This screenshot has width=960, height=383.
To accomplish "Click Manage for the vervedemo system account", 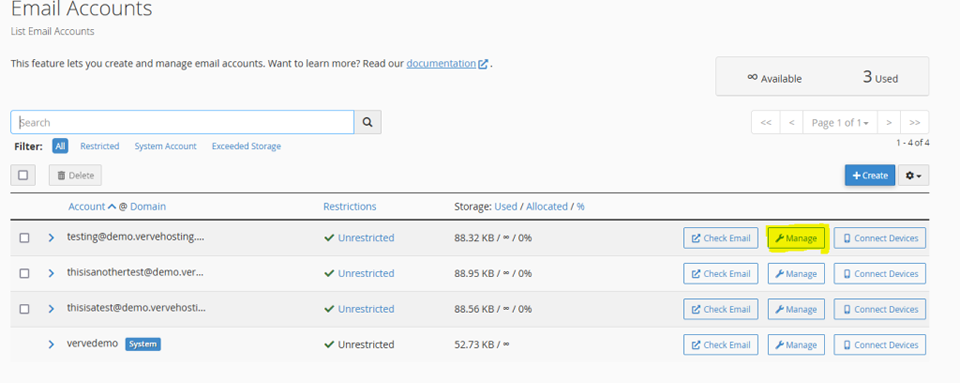I will 796,344.
